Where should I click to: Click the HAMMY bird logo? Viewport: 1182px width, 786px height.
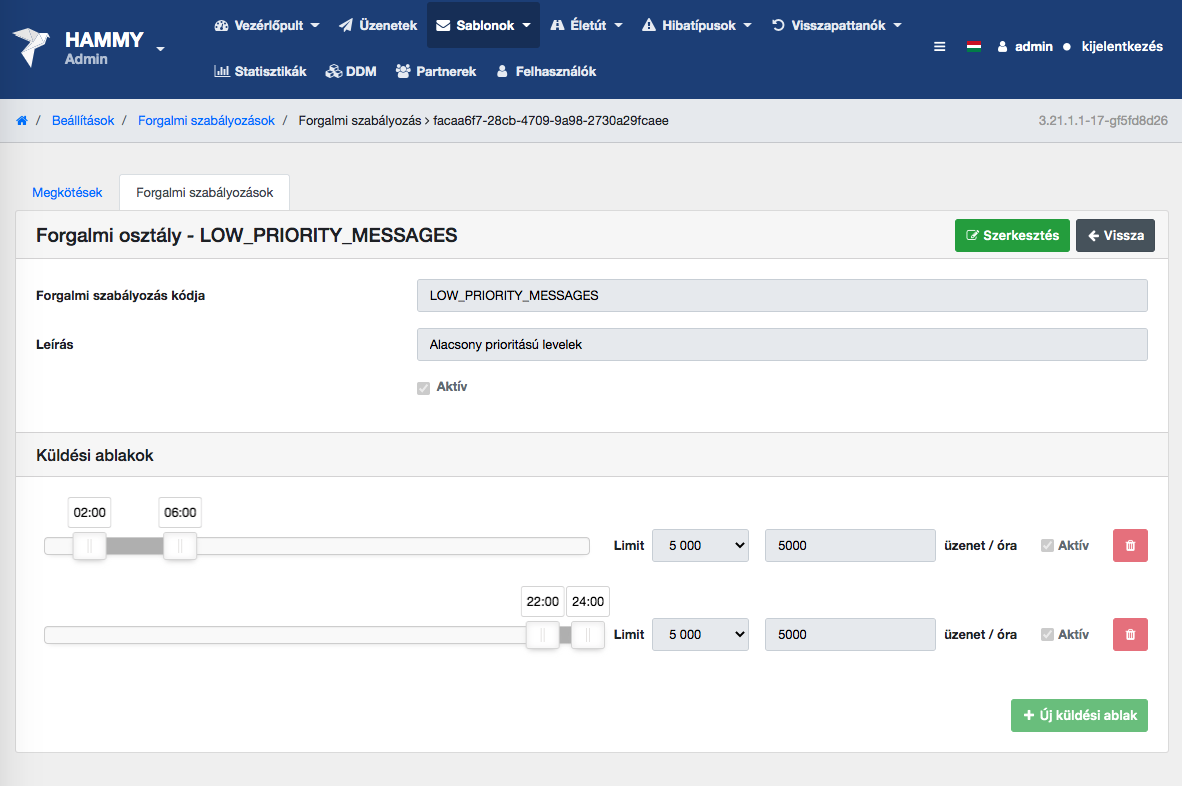pos(32,47)
